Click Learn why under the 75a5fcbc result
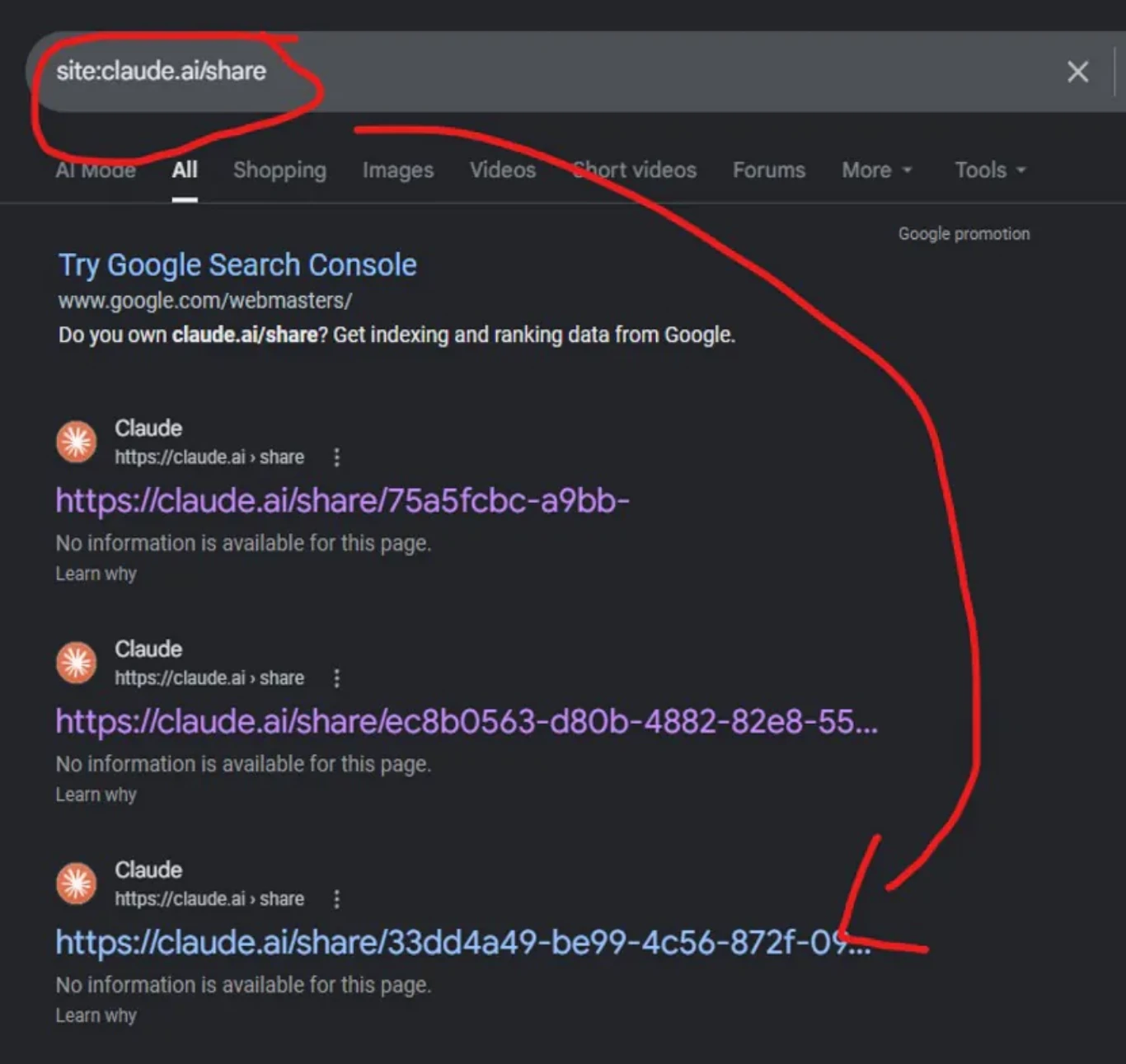The width and height of the screenshot is (1126, 1064). coord(96,574)
